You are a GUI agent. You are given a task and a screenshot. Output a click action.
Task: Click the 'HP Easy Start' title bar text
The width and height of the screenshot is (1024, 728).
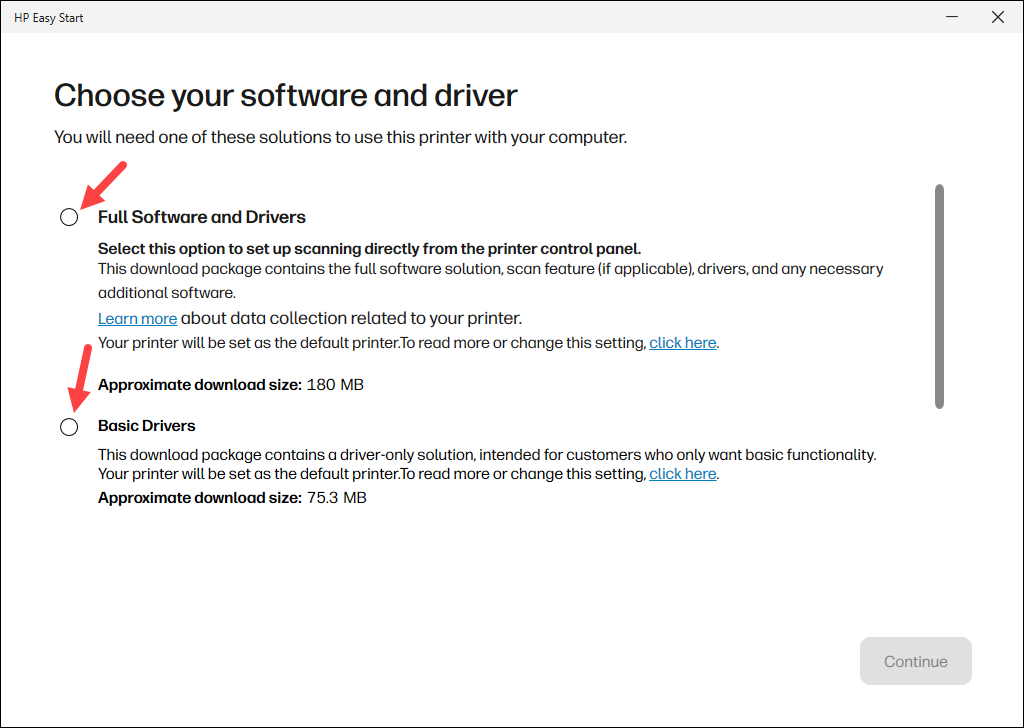click(49, 18)
